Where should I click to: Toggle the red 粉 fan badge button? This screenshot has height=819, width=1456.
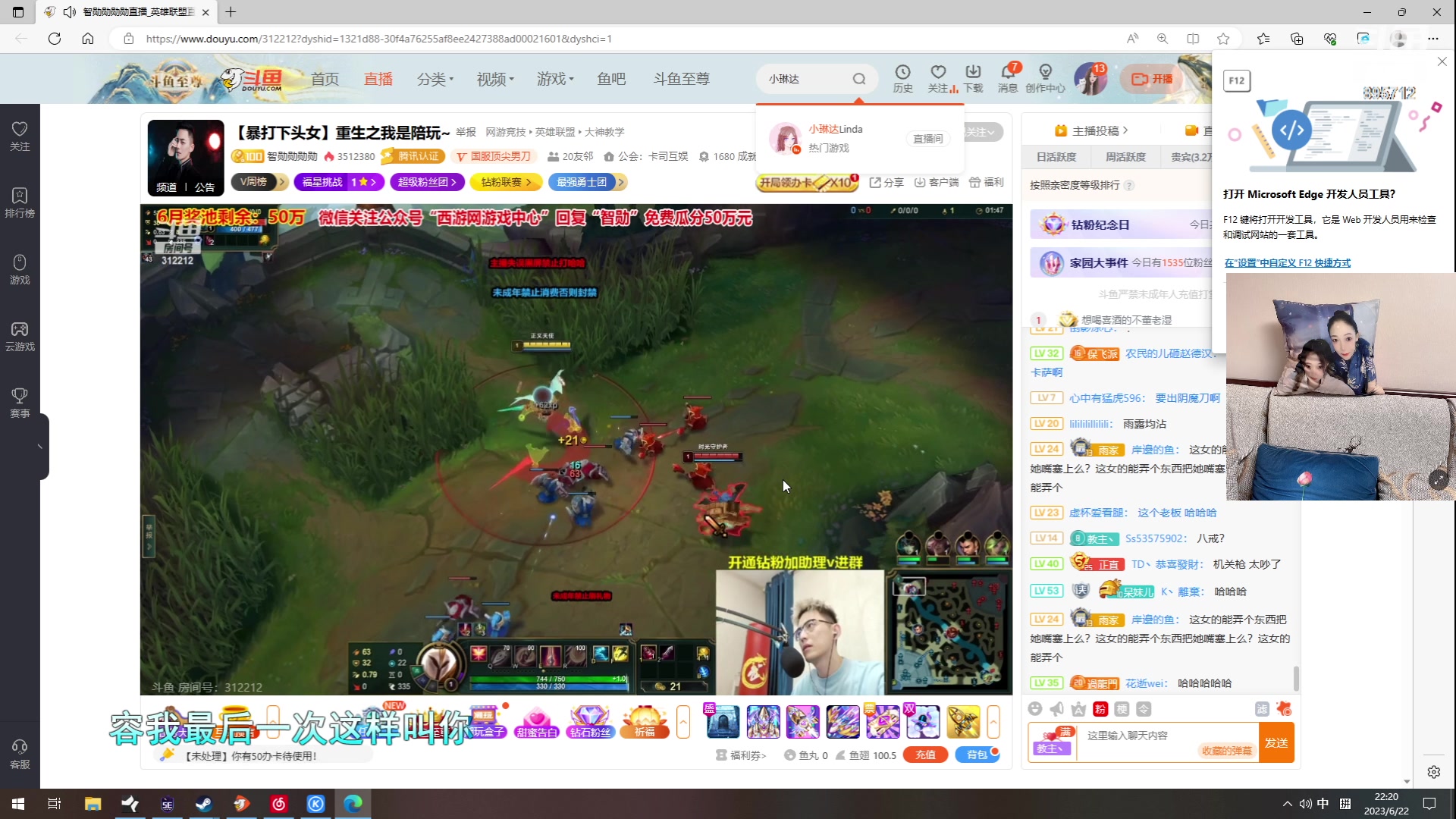[1100, 709]
